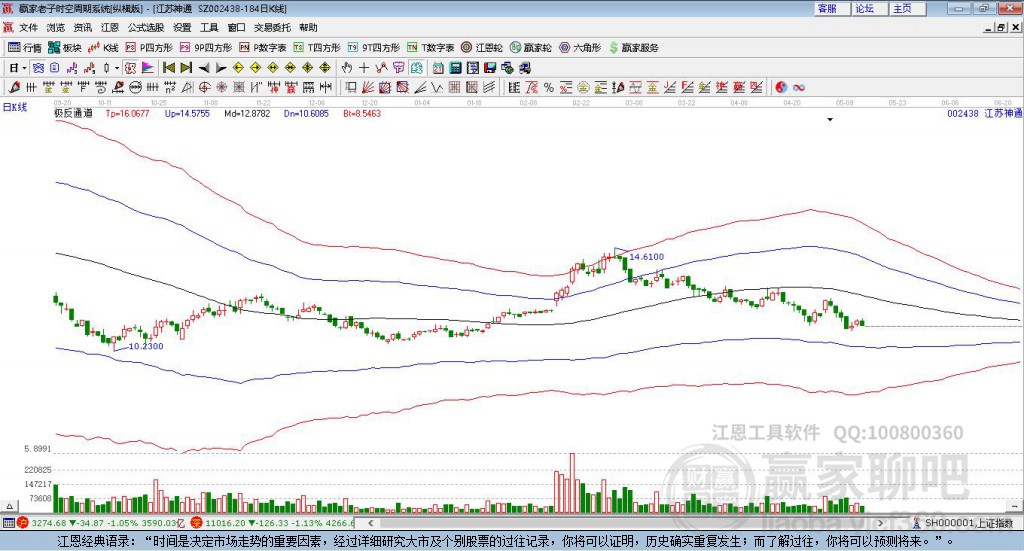
Task: Select the red target circle tool
Action: coord(204,87)
